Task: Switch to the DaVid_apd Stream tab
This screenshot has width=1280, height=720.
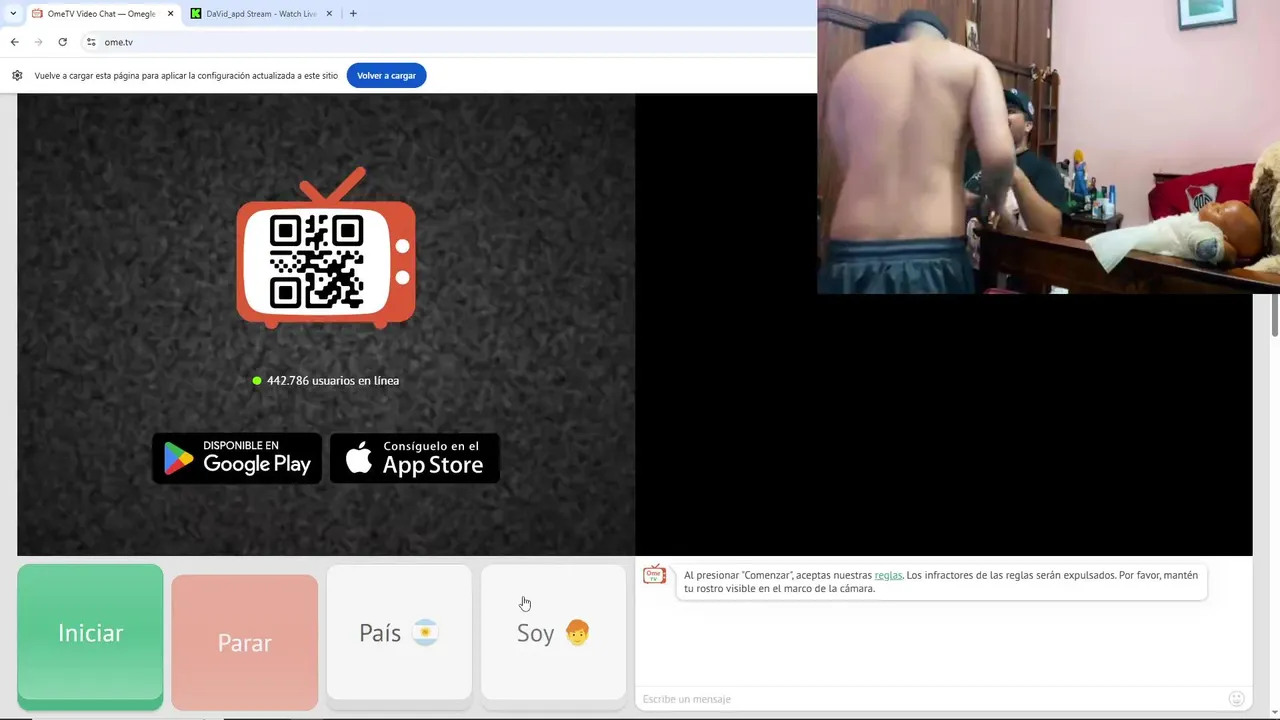Action: pos(260,14)
